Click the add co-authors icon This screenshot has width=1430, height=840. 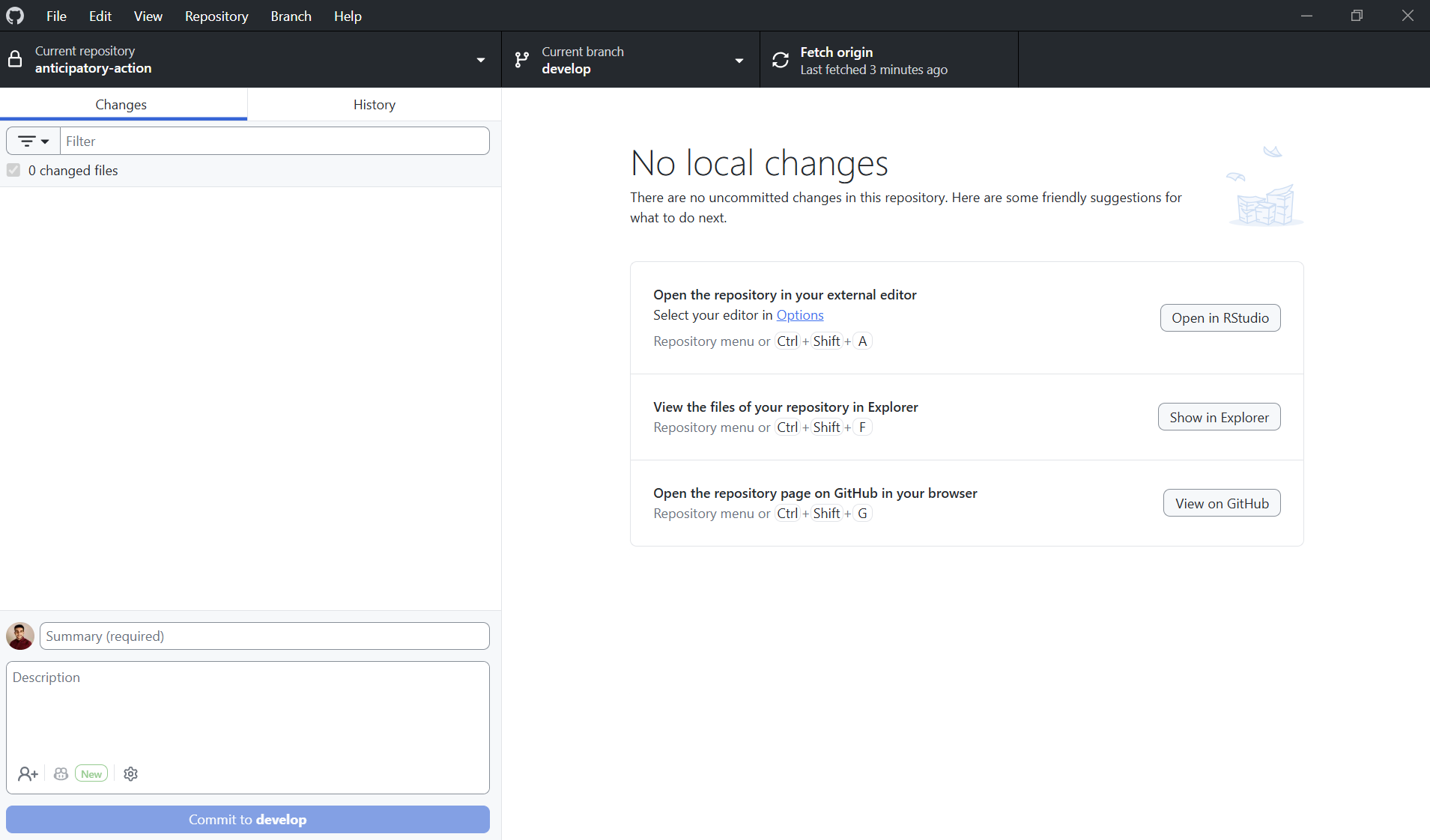click(28, 774)
